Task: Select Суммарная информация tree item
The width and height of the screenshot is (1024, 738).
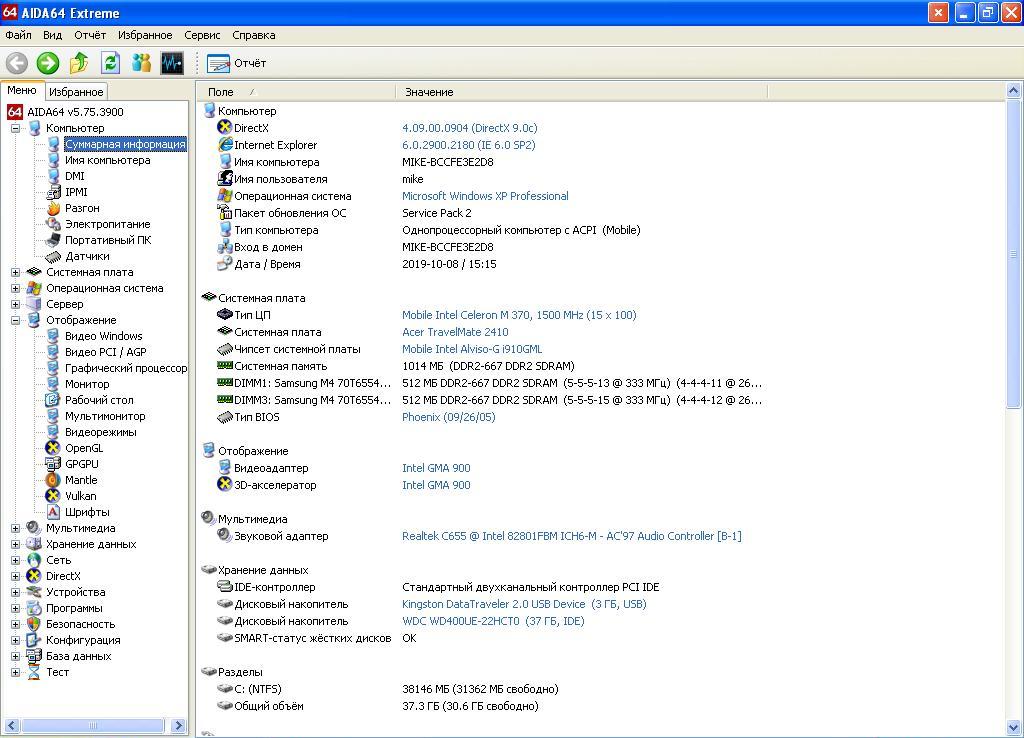Action: click(x=125, y=144)
